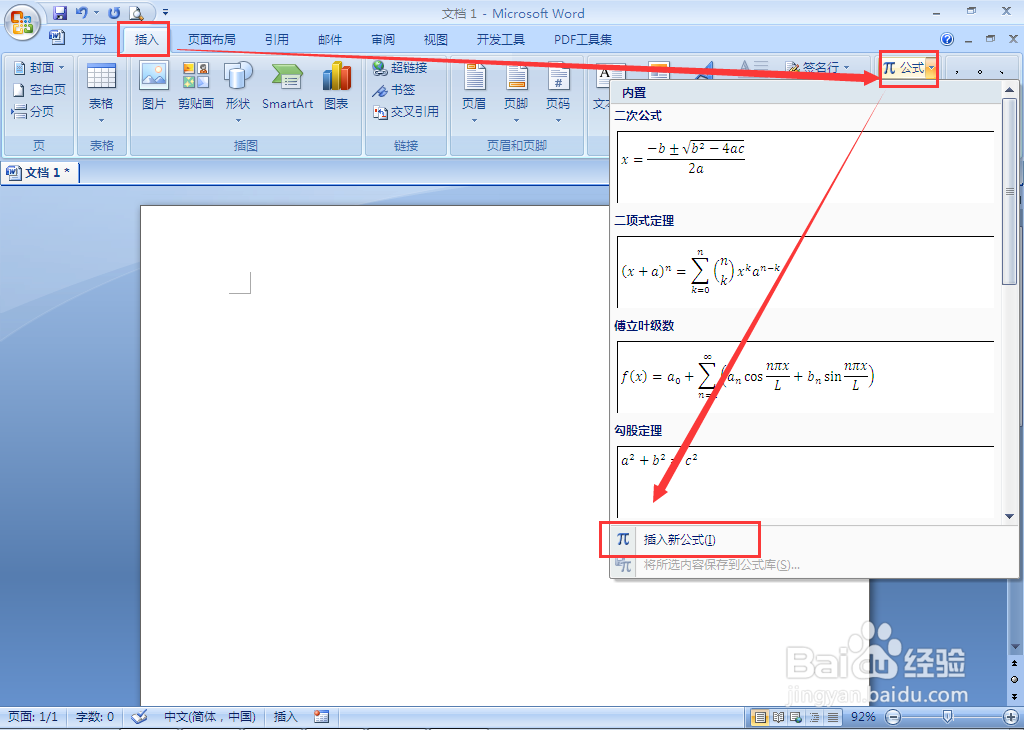Open the 视图 tab
This screenshot has width=1024, height=730.
[x=436, y=40]
